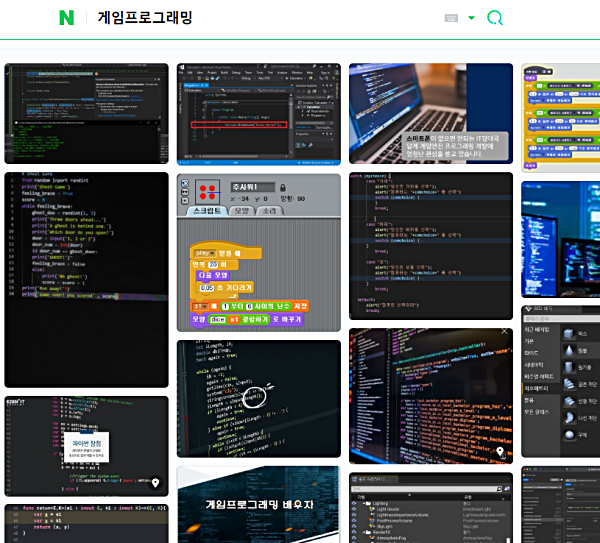Open the Scratch 주사위 dice script thumbnail

tap(259, 253)
